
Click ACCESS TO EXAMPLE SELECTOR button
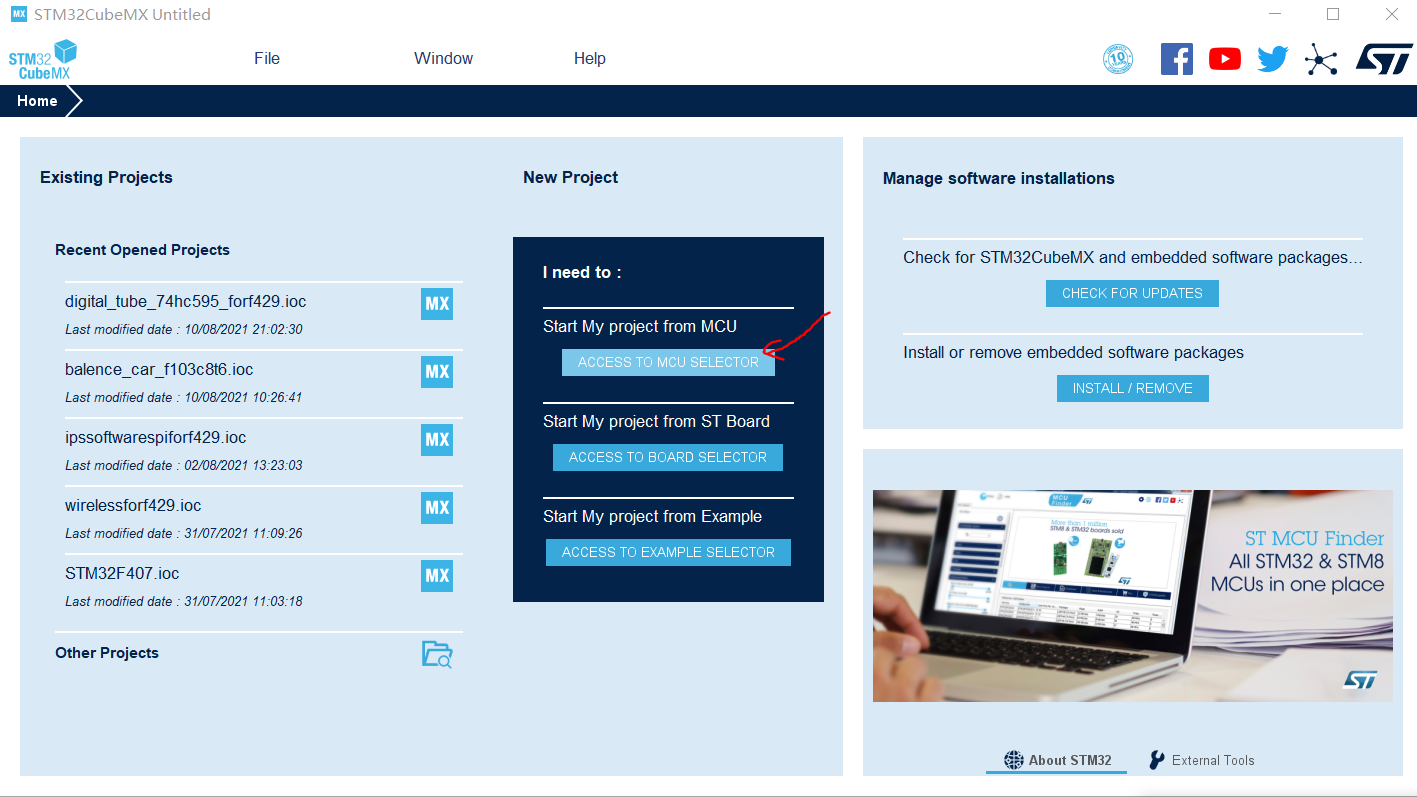point(668,552)
